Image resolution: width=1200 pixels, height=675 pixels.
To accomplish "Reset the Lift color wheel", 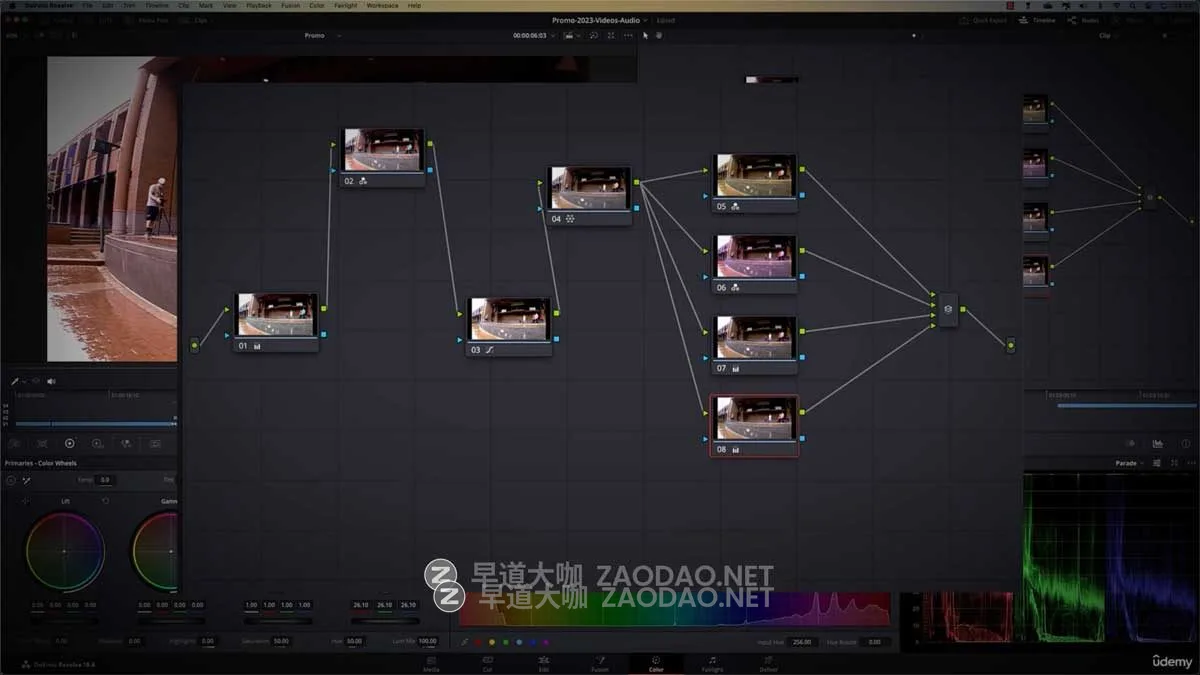I will tap(105, 501).
